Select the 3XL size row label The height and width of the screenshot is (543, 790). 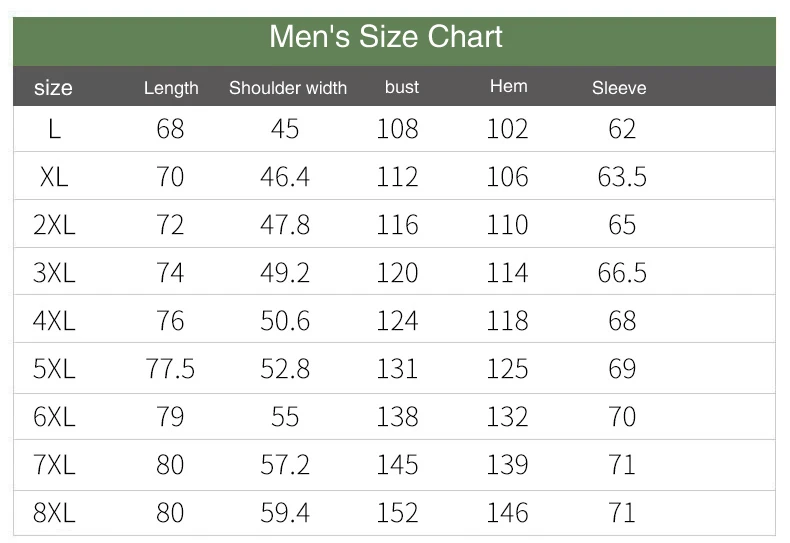[54, 273]
